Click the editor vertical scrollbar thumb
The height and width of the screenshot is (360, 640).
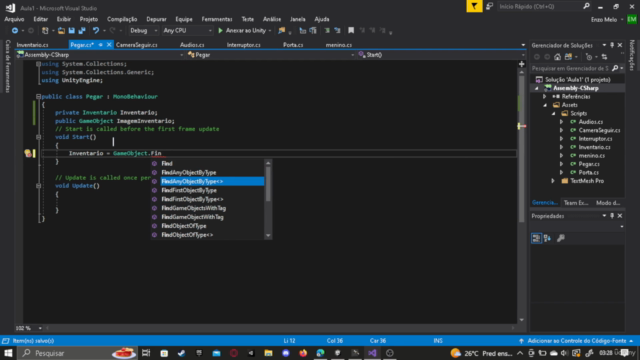coord(522,149)
